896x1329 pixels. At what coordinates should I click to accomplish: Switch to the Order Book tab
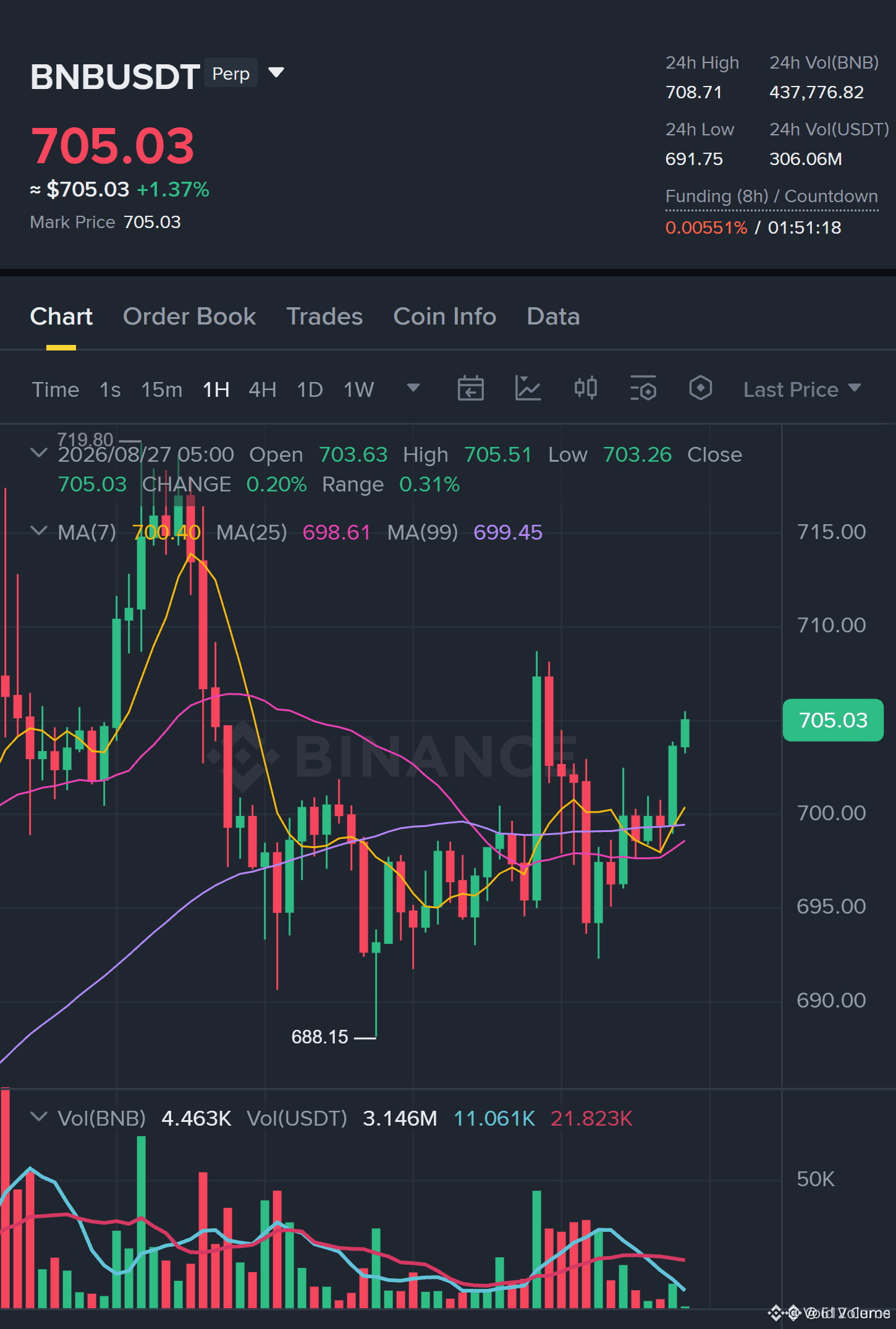(189, 316)
